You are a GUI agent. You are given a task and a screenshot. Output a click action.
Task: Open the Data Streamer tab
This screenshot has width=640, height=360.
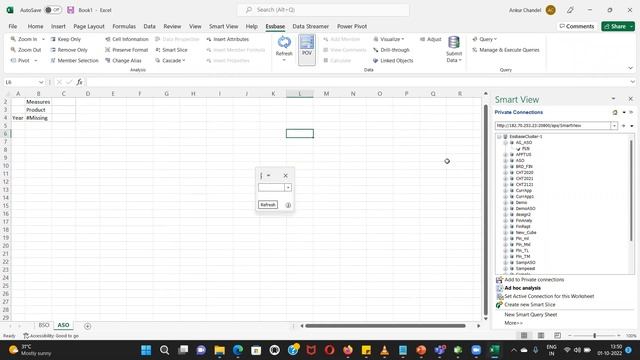pyautogui.click(x=311, y=26)
